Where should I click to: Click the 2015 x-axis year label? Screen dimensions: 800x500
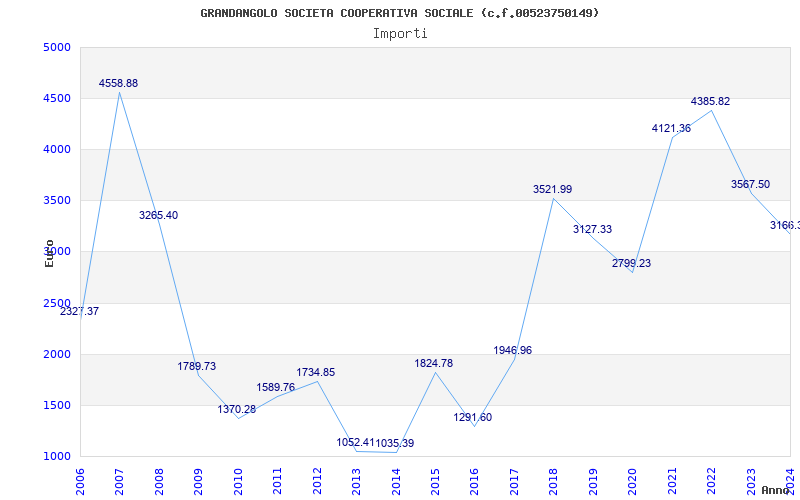tap(435, 481)
